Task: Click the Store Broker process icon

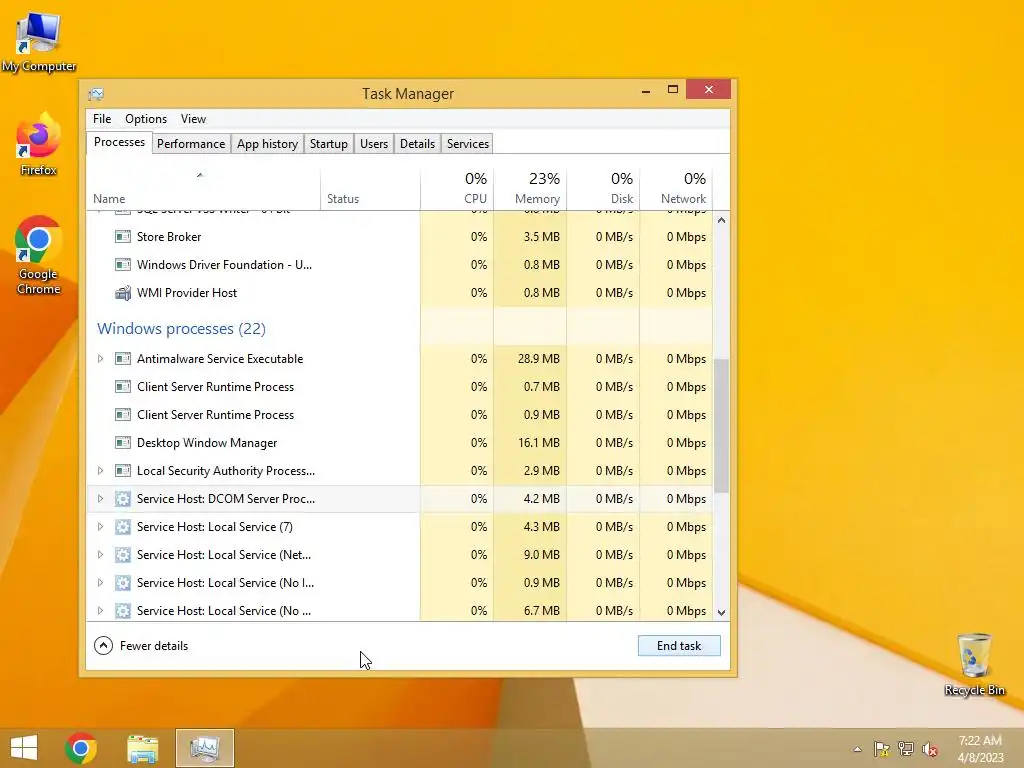Action: point(122,236)
